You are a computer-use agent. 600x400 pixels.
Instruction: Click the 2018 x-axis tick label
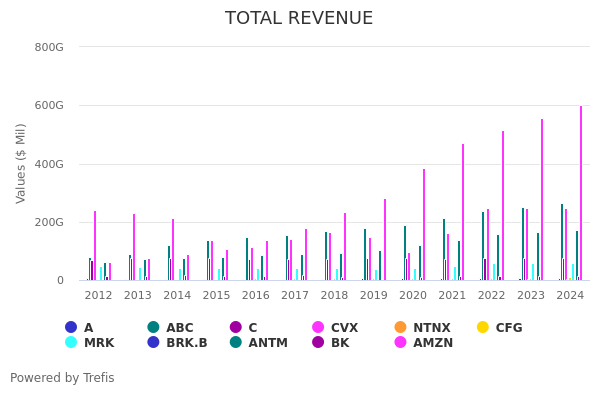334,296
